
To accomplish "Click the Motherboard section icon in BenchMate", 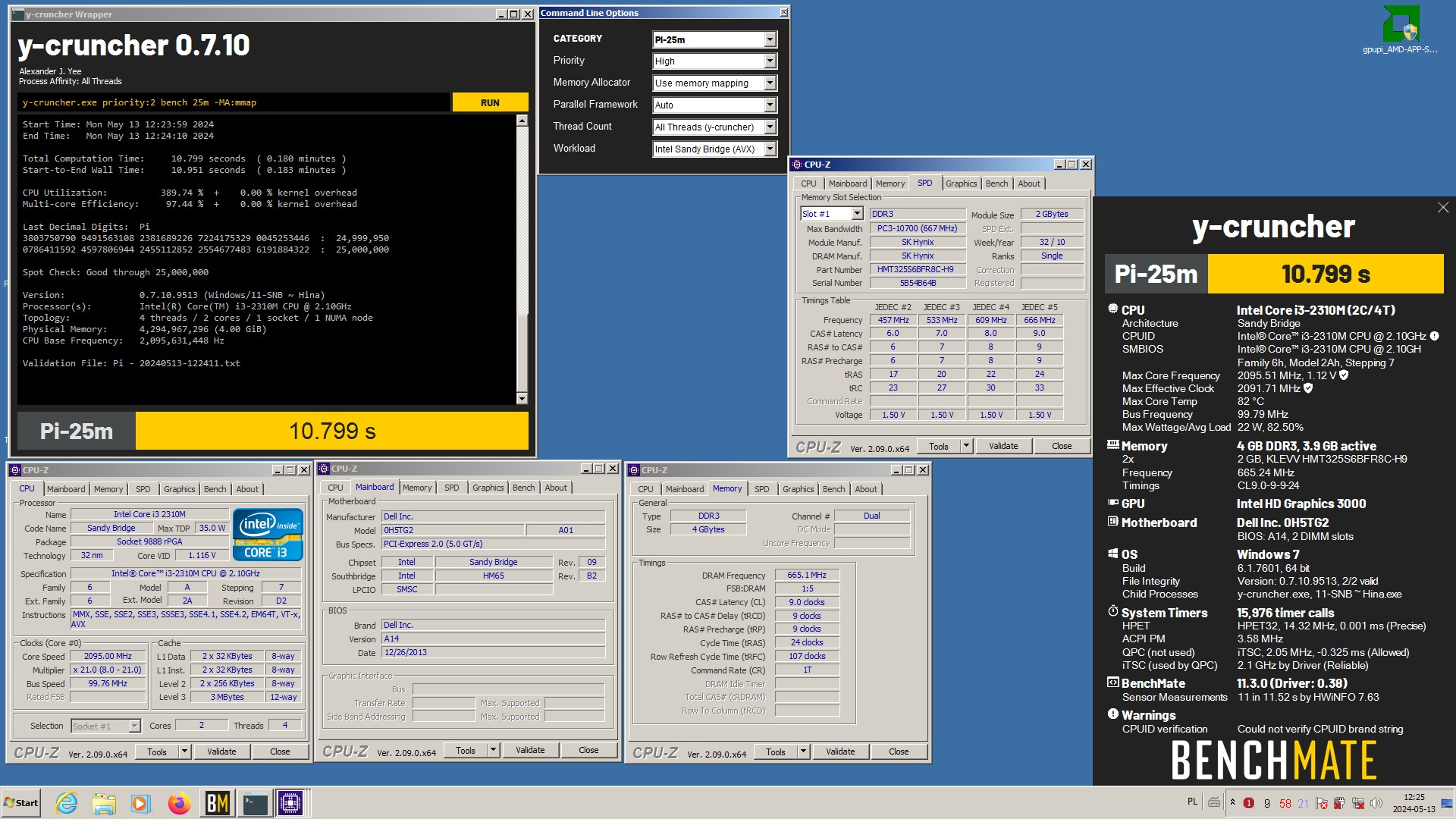I will (x=1113, y=522).
